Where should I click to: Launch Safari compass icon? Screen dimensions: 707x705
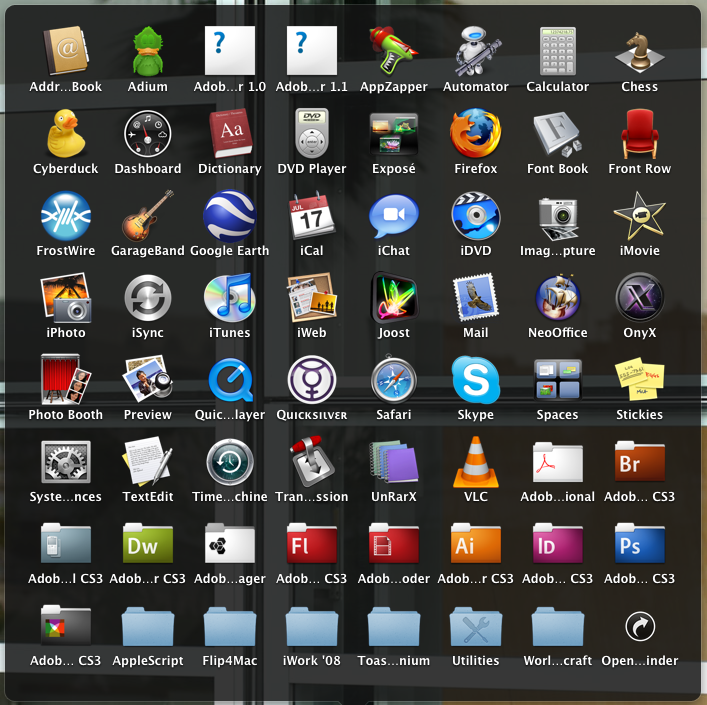pyautogui.click(x=394, y=379)
